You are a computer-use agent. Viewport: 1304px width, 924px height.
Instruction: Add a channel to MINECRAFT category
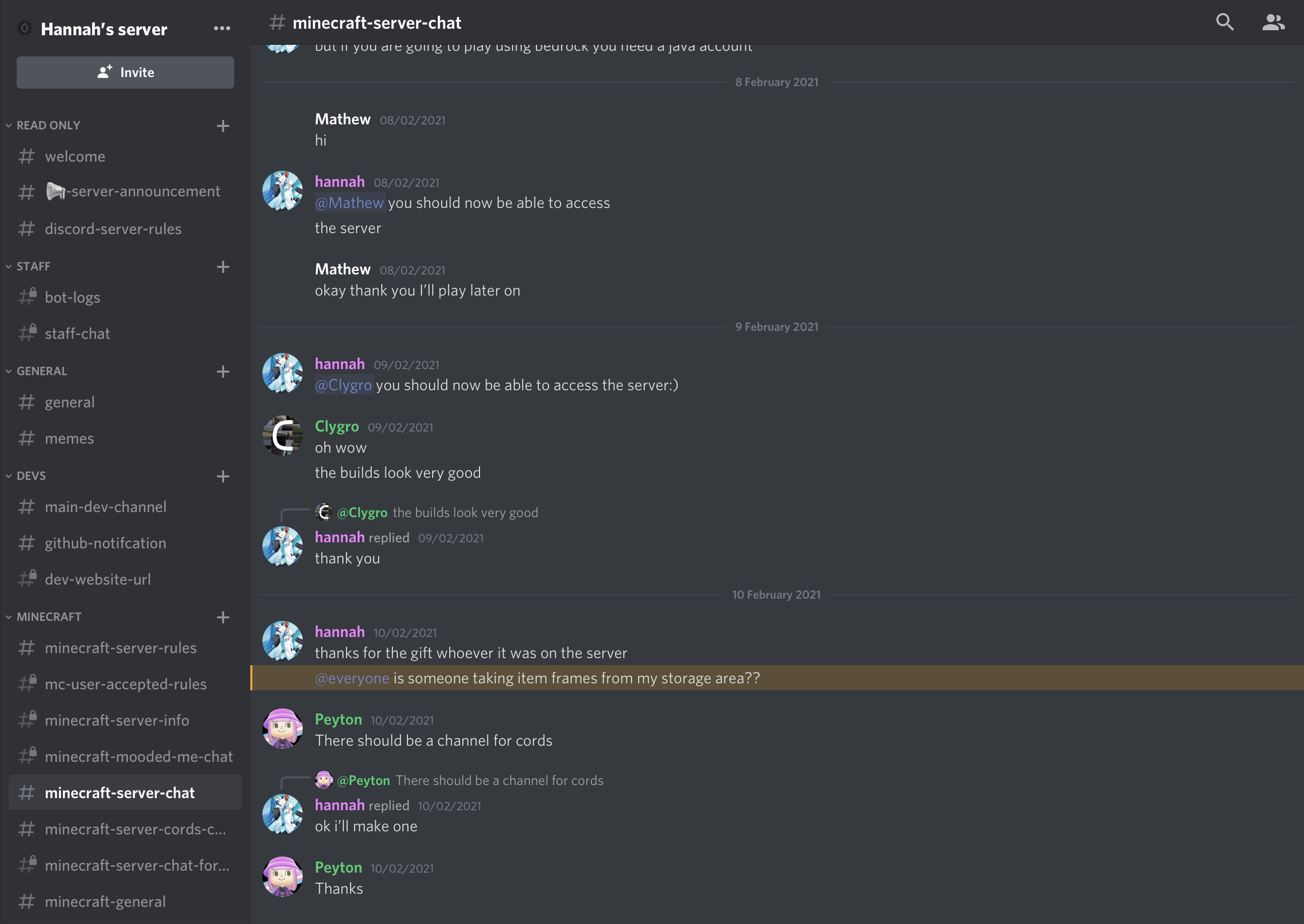(x=223, y=617)
